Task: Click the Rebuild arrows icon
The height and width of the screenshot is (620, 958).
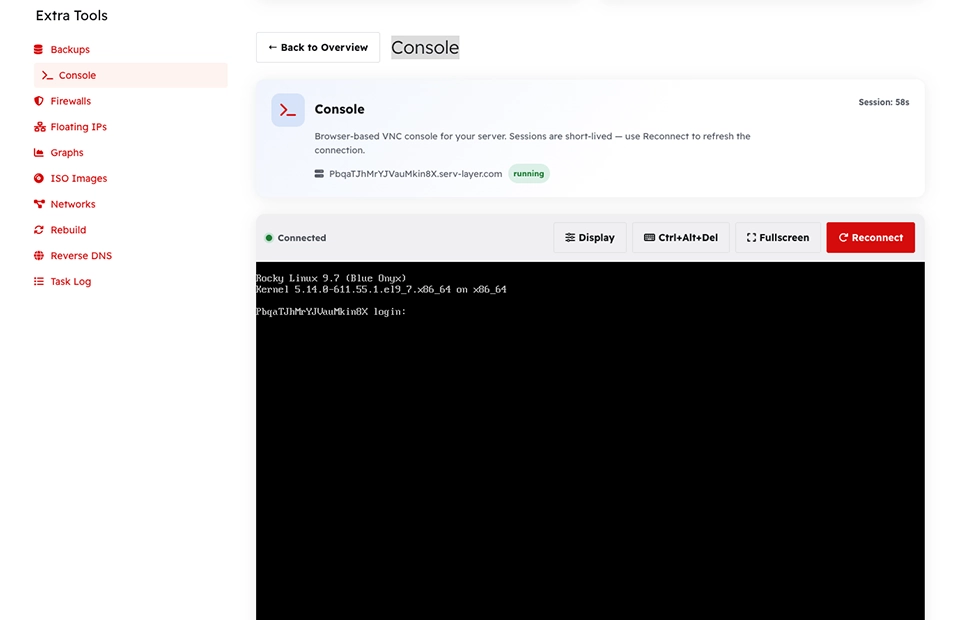Action: tap(38, 230)
